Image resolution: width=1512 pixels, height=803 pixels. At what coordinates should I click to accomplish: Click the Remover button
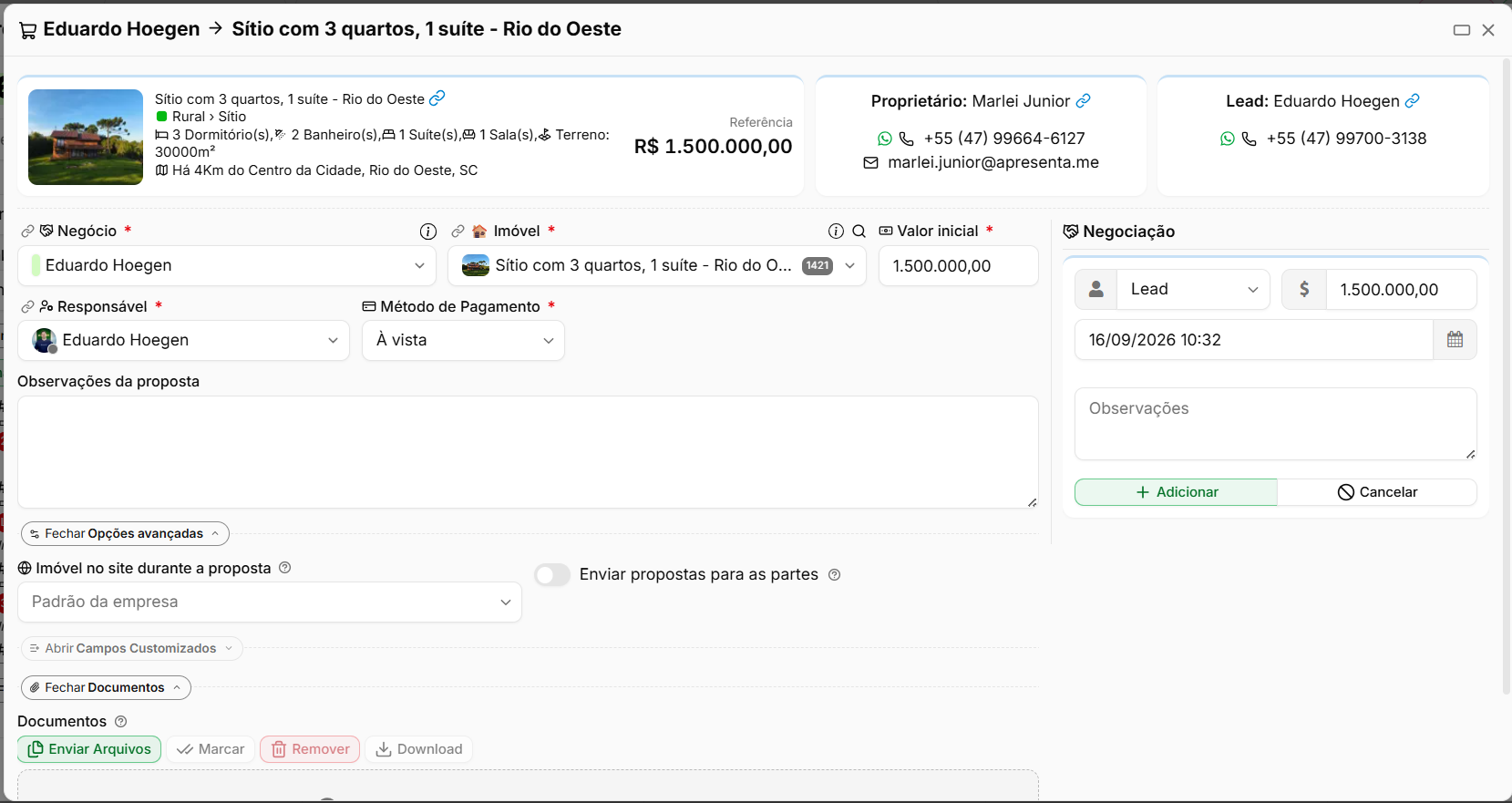coord(310,749)
